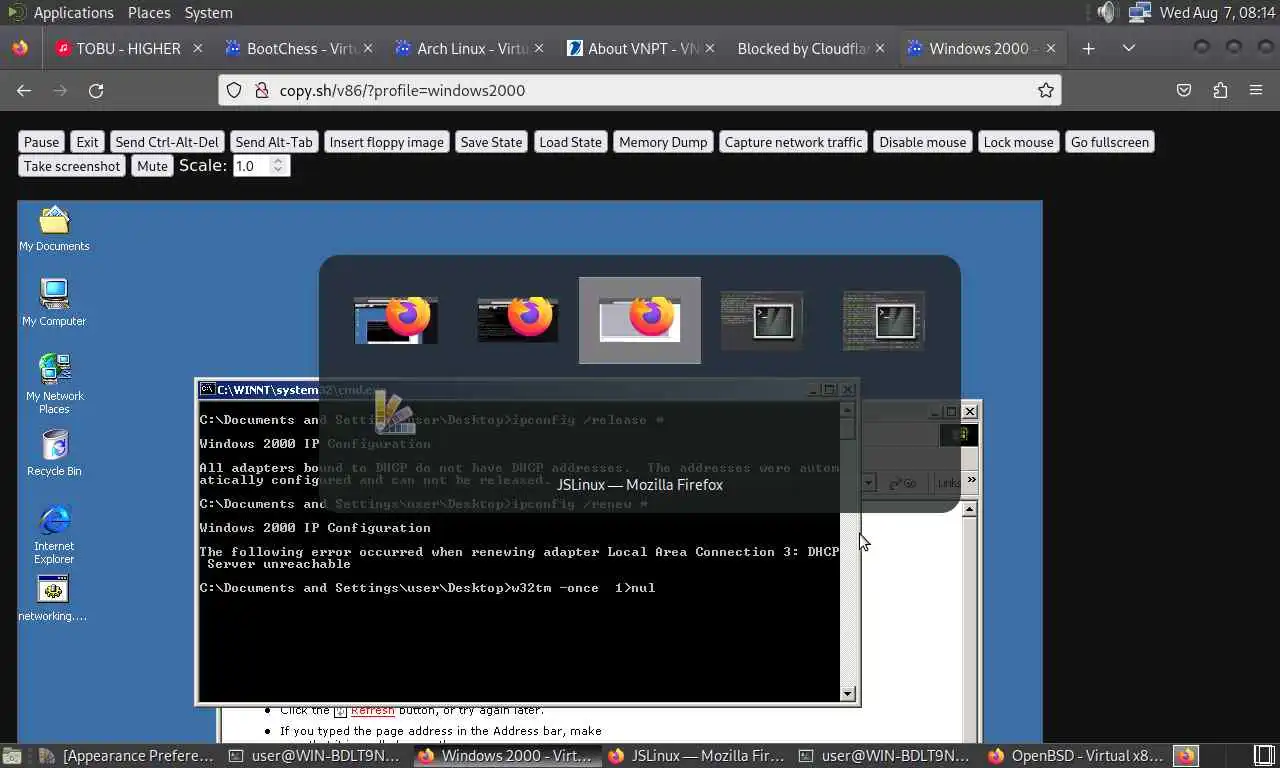Expand the Internet Explorer toolbar overflow chevron
The width and height of the screenshot is (1280, 768).
971,482
